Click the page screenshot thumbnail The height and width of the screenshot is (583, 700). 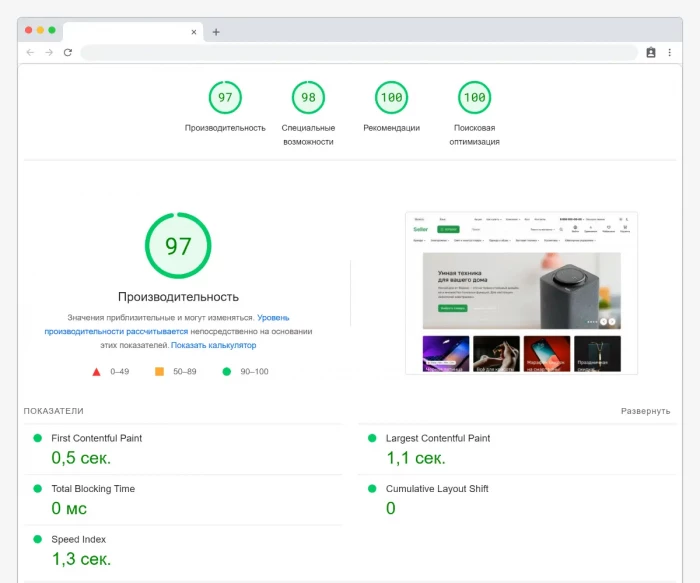[521, 293]
